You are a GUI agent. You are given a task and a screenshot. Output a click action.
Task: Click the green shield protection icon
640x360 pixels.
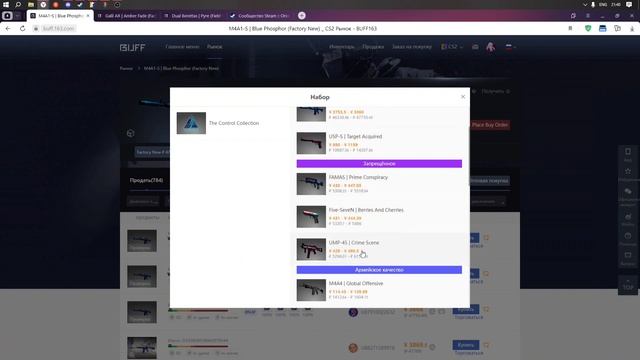[588, 29]
